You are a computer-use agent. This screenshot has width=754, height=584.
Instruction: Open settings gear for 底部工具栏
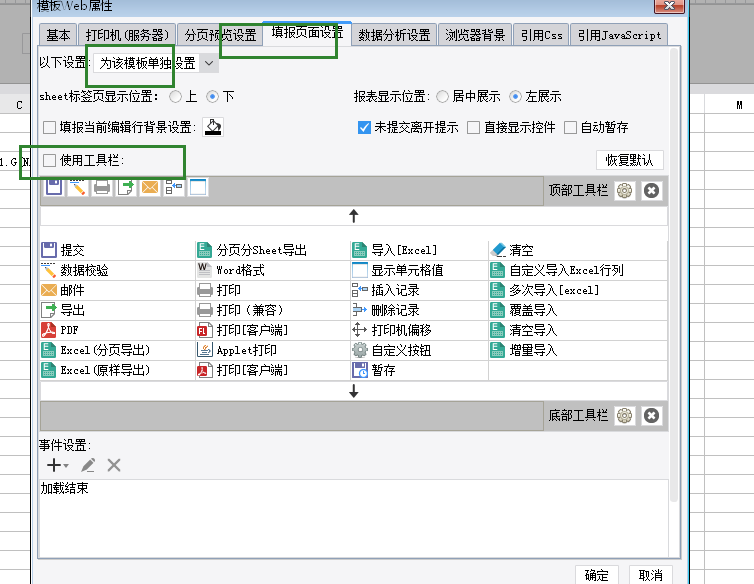click(x=625, y=416)
